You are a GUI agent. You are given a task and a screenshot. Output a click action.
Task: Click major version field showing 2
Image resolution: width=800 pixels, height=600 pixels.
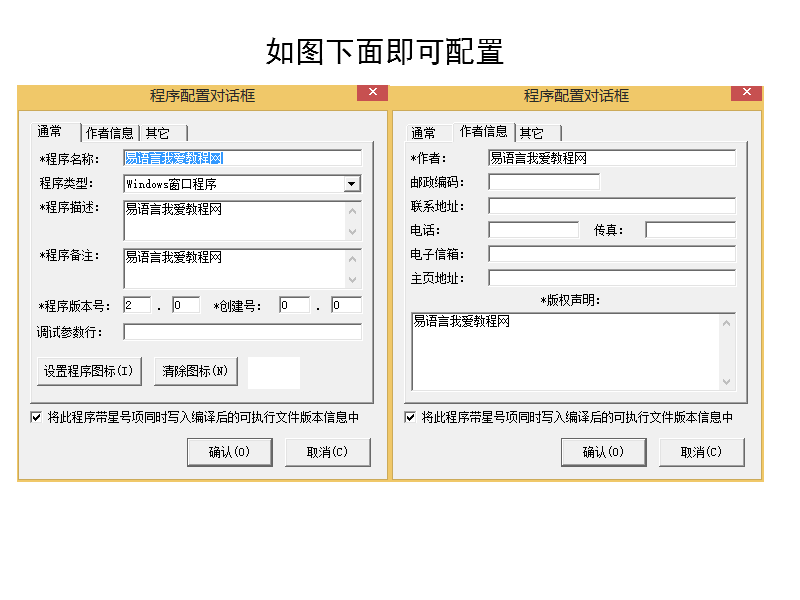coord(137,305)
